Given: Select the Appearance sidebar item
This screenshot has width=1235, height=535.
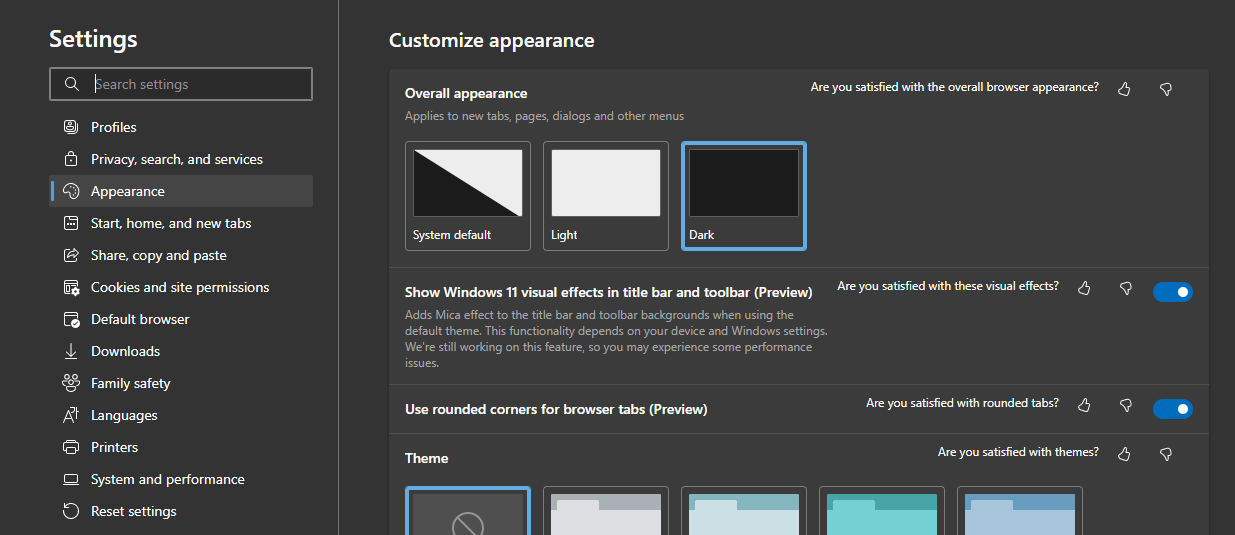Looking at the screenshot, I should [181, 191].
